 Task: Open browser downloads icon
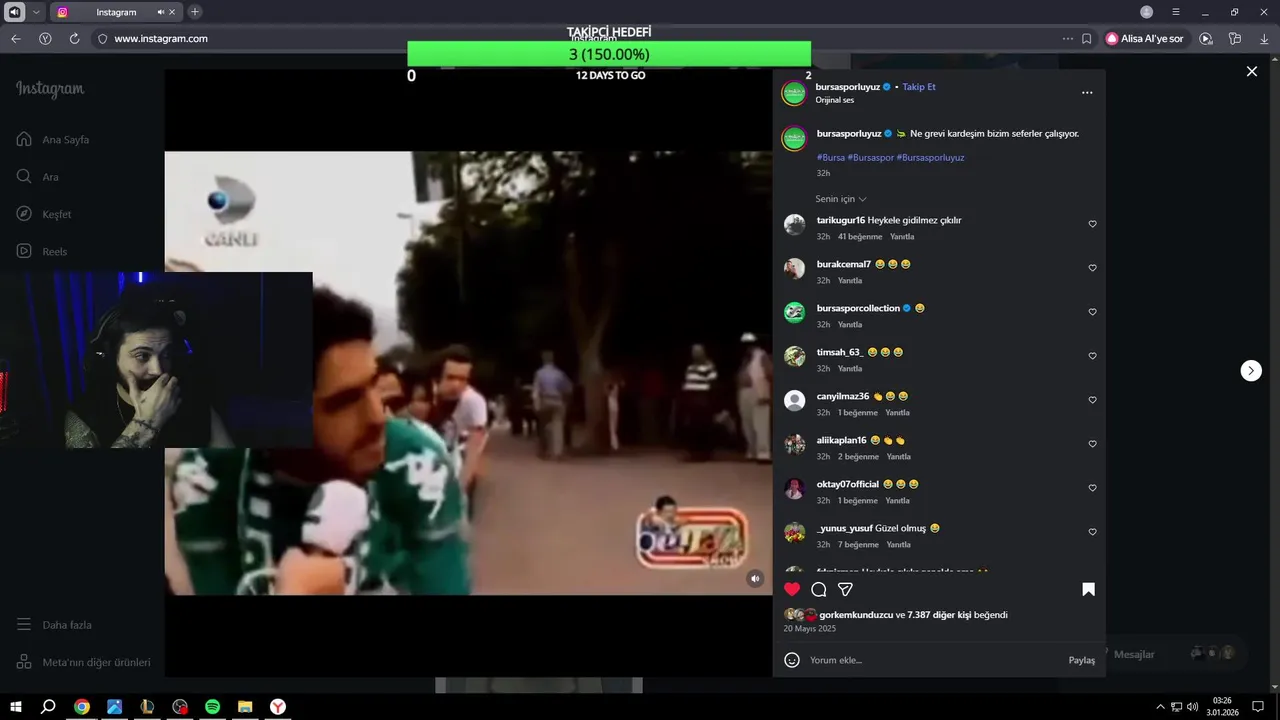click(x=1263, y=39)
